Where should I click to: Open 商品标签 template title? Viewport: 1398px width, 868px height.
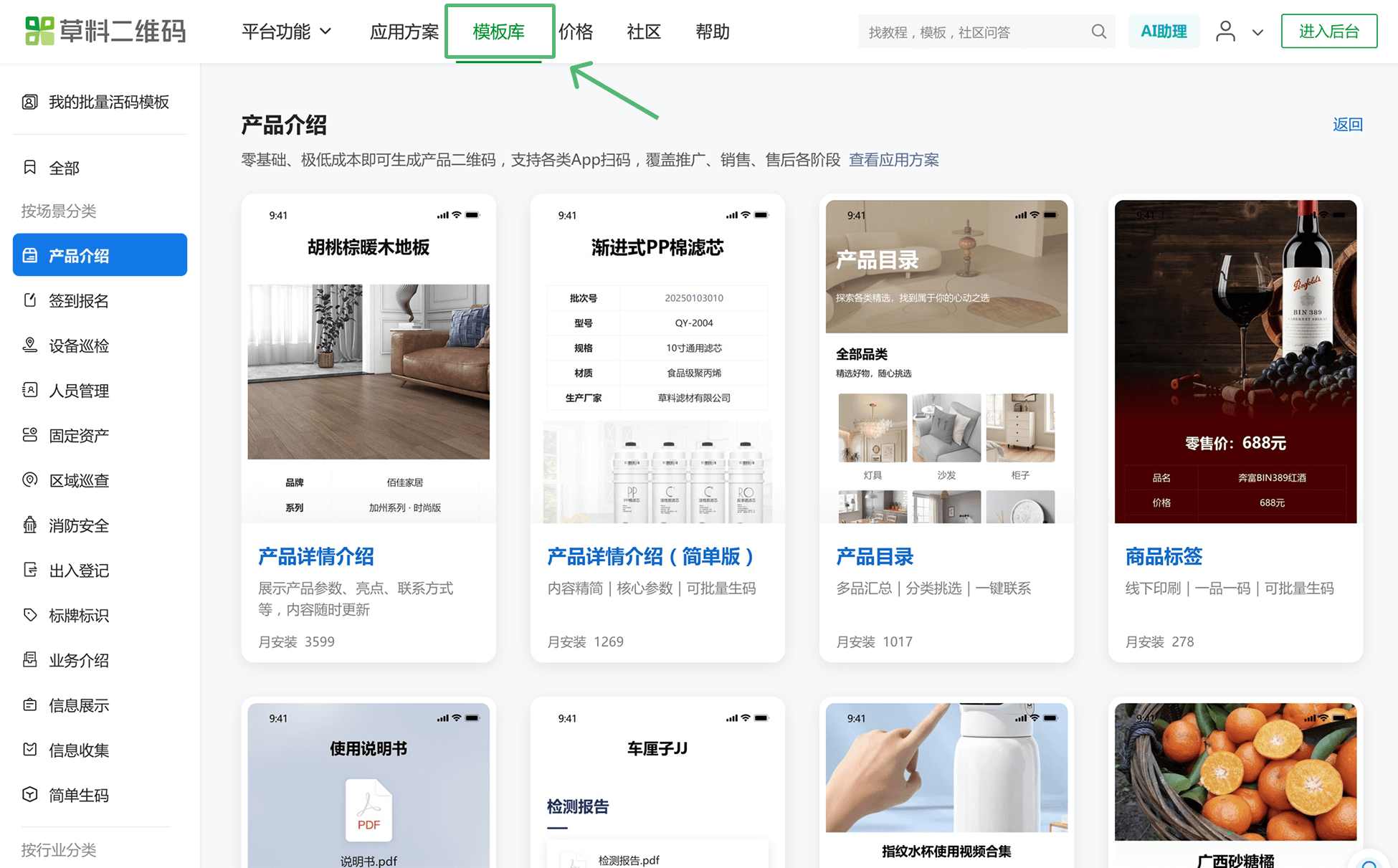point(1164,557)
